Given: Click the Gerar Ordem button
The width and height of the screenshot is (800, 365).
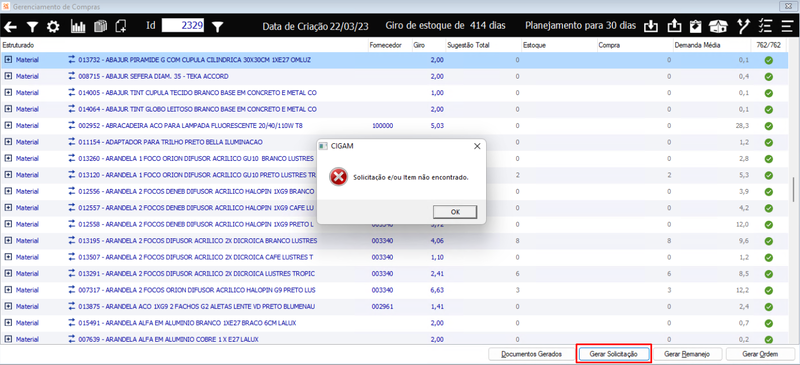Looking at the screenshot, I should [x=760, y=354].
